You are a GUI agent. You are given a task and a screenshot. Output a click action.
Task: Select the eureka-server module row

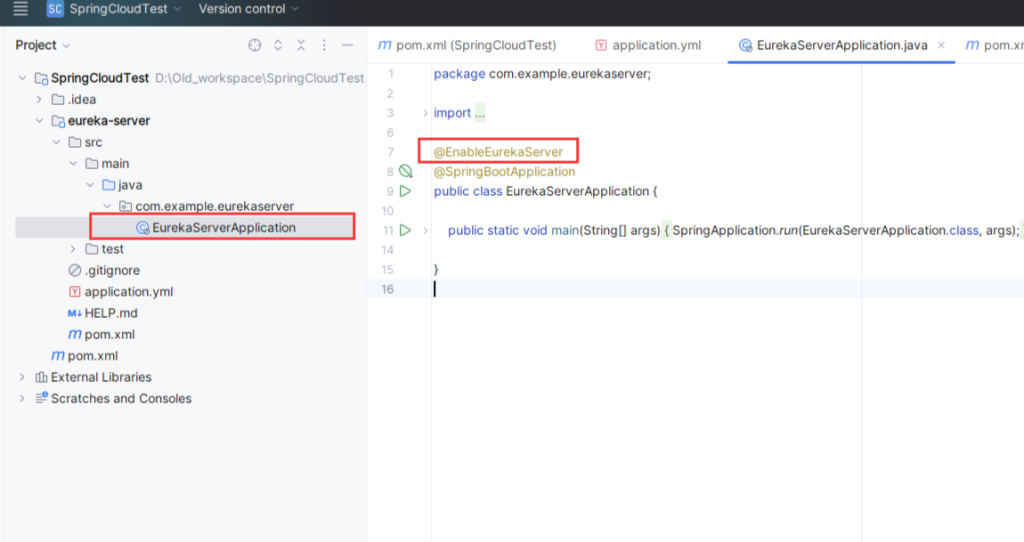point(109,121)
